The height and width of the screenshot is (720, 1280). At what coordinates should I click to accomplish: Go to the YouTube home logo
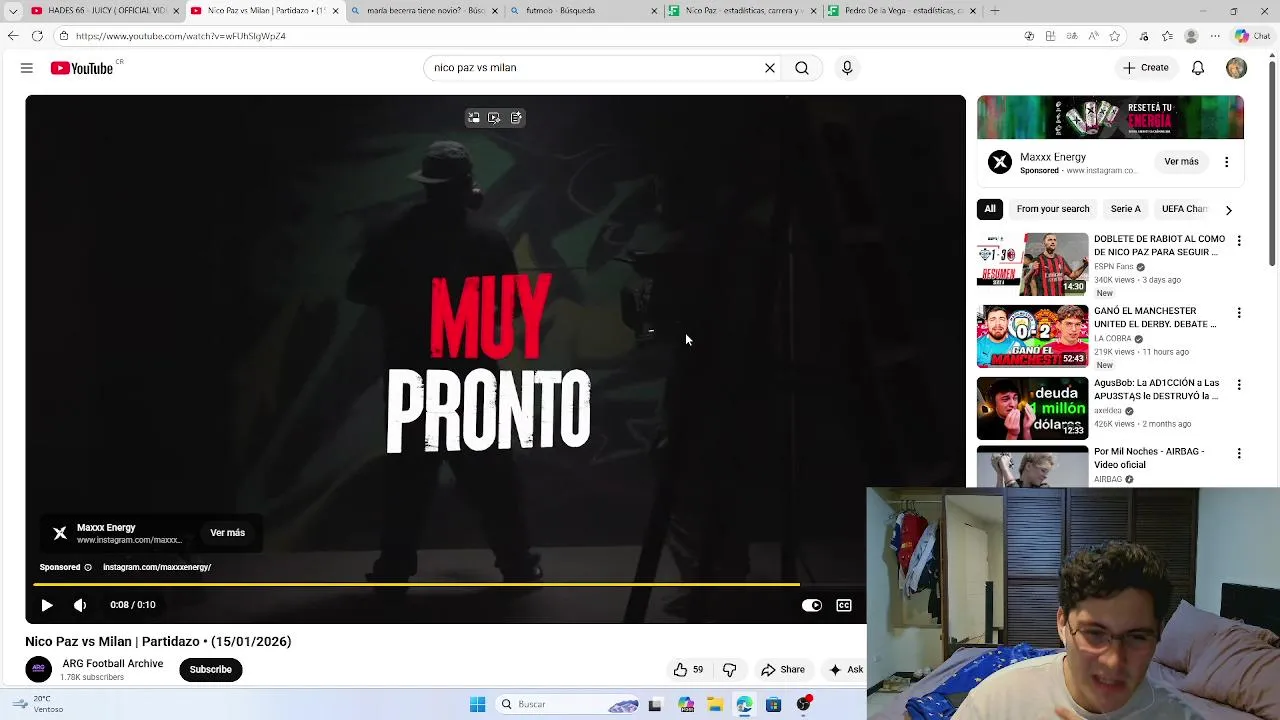click(x=82, y=68)
